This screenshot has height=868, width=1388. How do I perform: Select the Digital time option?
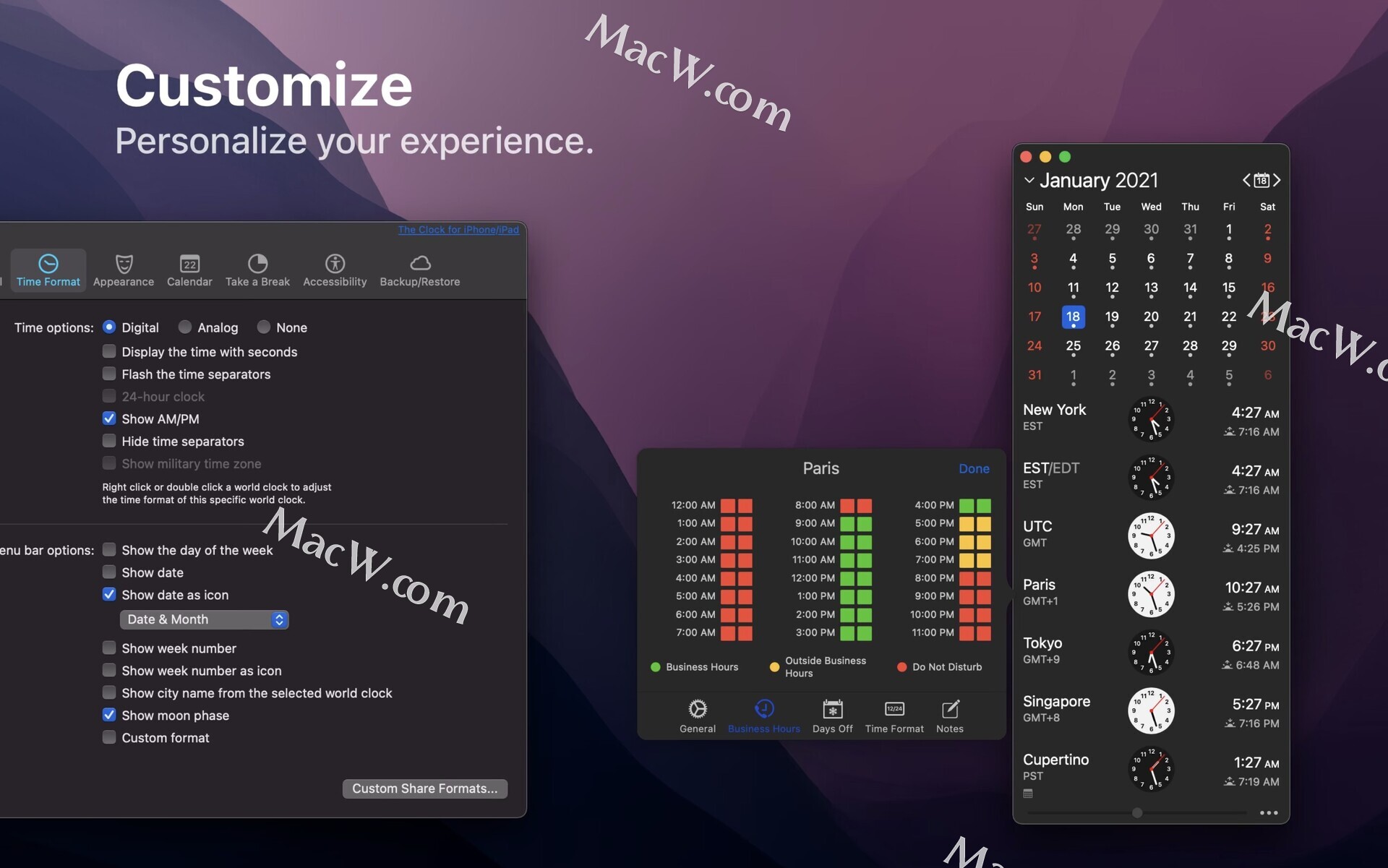(109, 327)
